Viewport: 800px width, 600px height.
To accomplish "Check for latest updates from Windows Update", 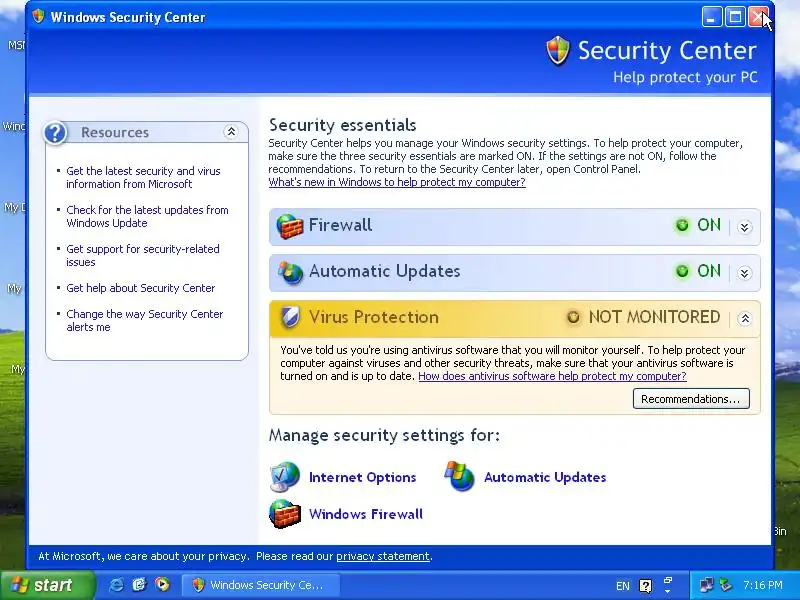I will (147, 216).
